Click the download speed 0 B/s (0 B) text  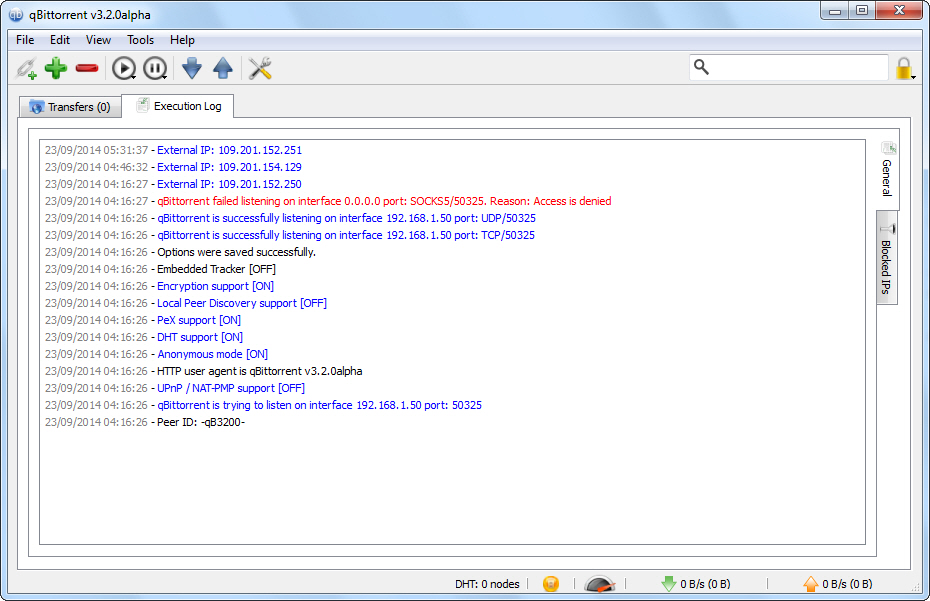point(705,584)
